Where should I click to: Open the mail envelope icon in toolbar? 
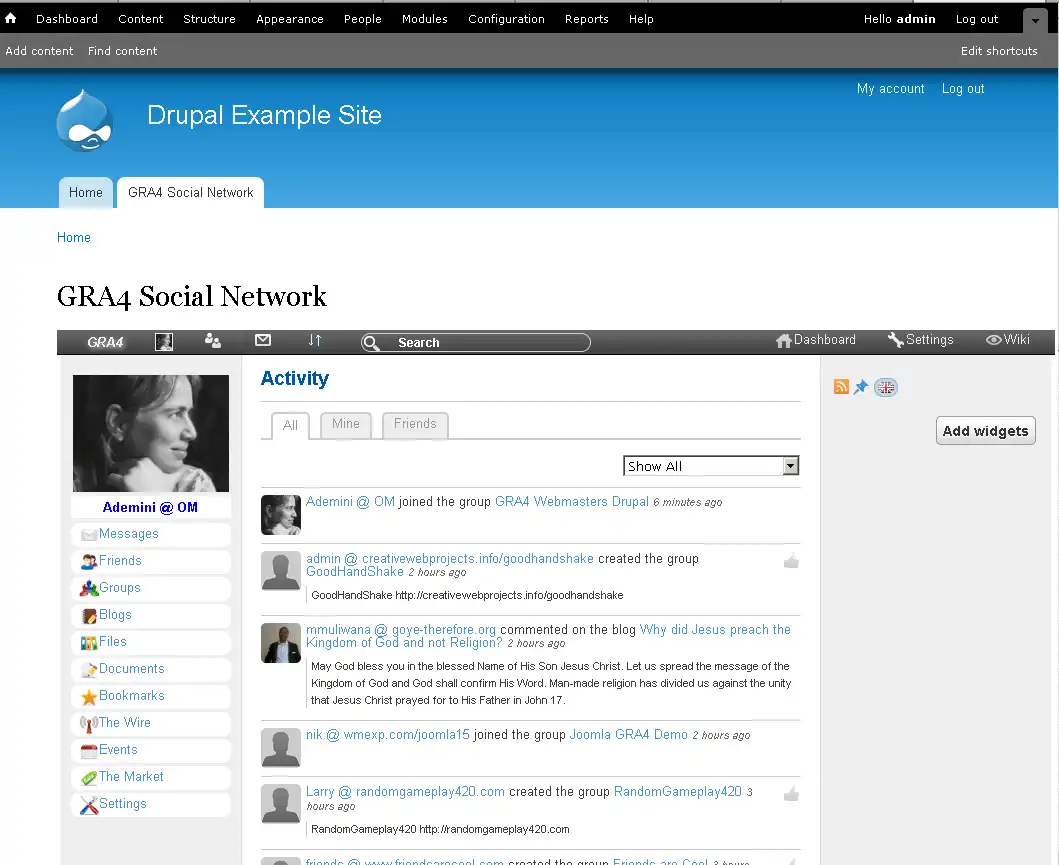click(x=263, y=340)
